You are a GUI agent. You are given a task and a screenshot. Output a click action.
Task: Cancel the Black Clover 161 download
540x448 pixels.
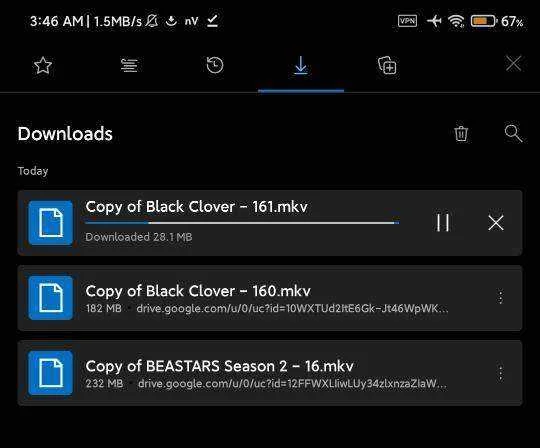pyautogui.click(x=496, y=222)
